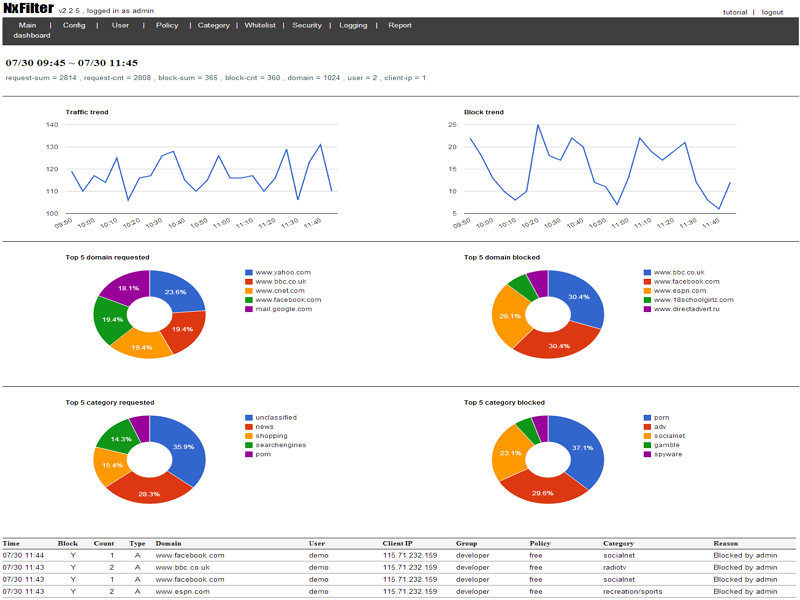The image size is (800, 600).
Task: Open the Config menu
Action: point(74,25)
